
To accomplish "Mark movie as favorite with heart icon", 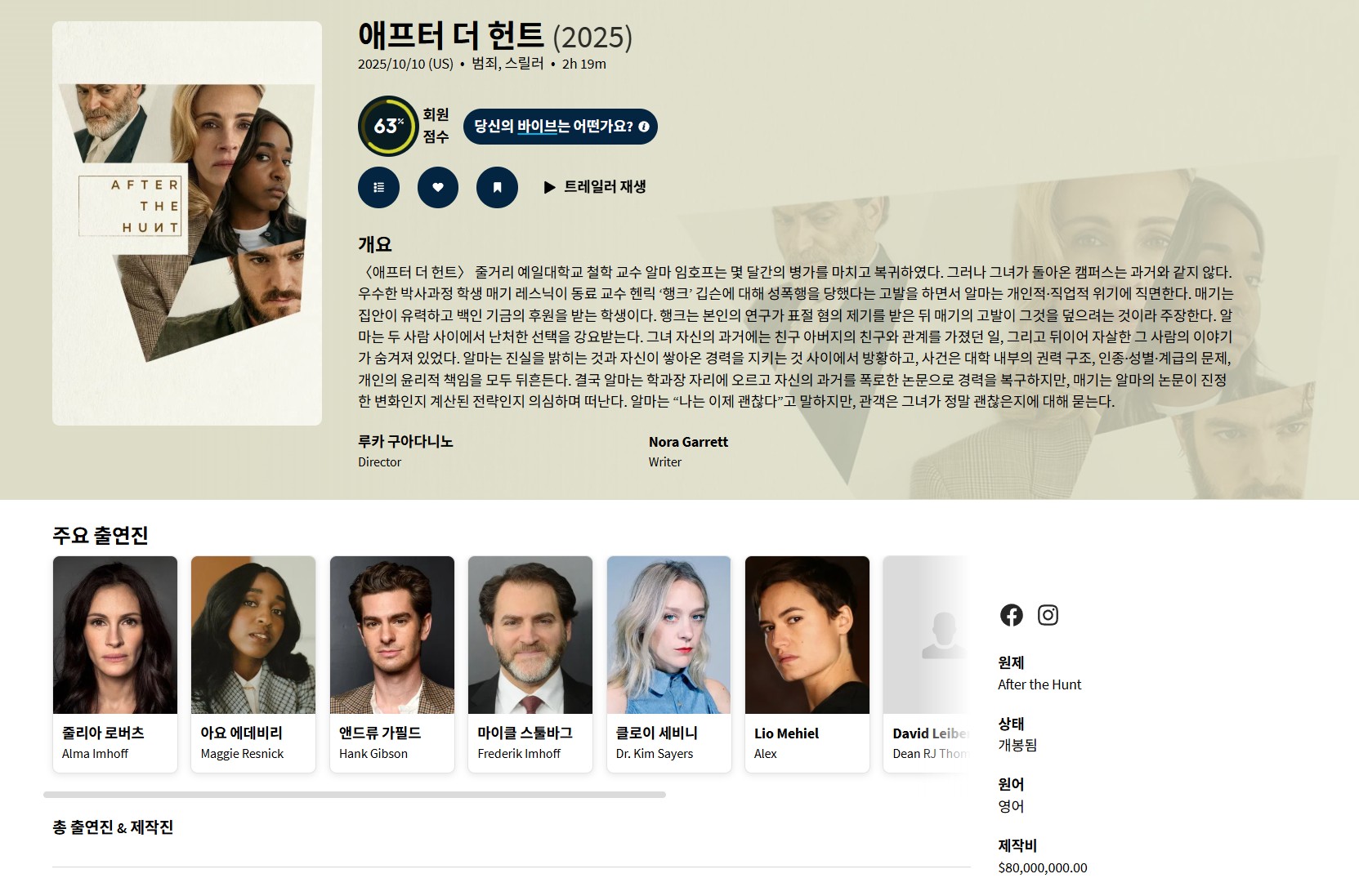I will [438, 187].
